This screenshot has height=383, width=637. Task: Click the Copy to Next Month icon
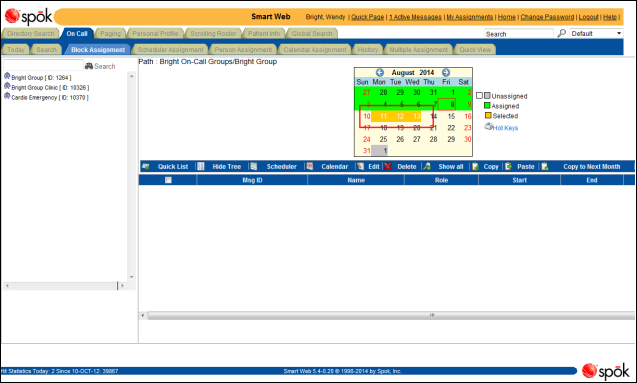545,167
